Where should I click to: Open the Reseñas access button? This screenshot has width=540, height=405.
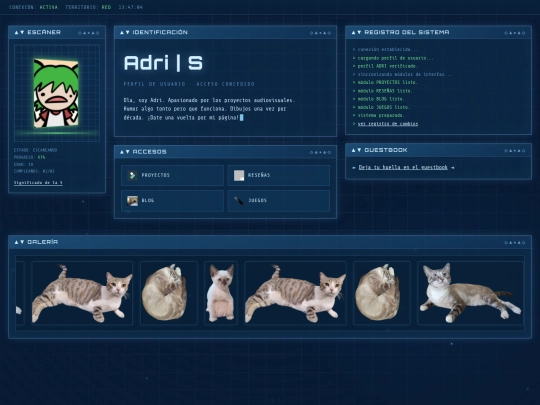279,175
